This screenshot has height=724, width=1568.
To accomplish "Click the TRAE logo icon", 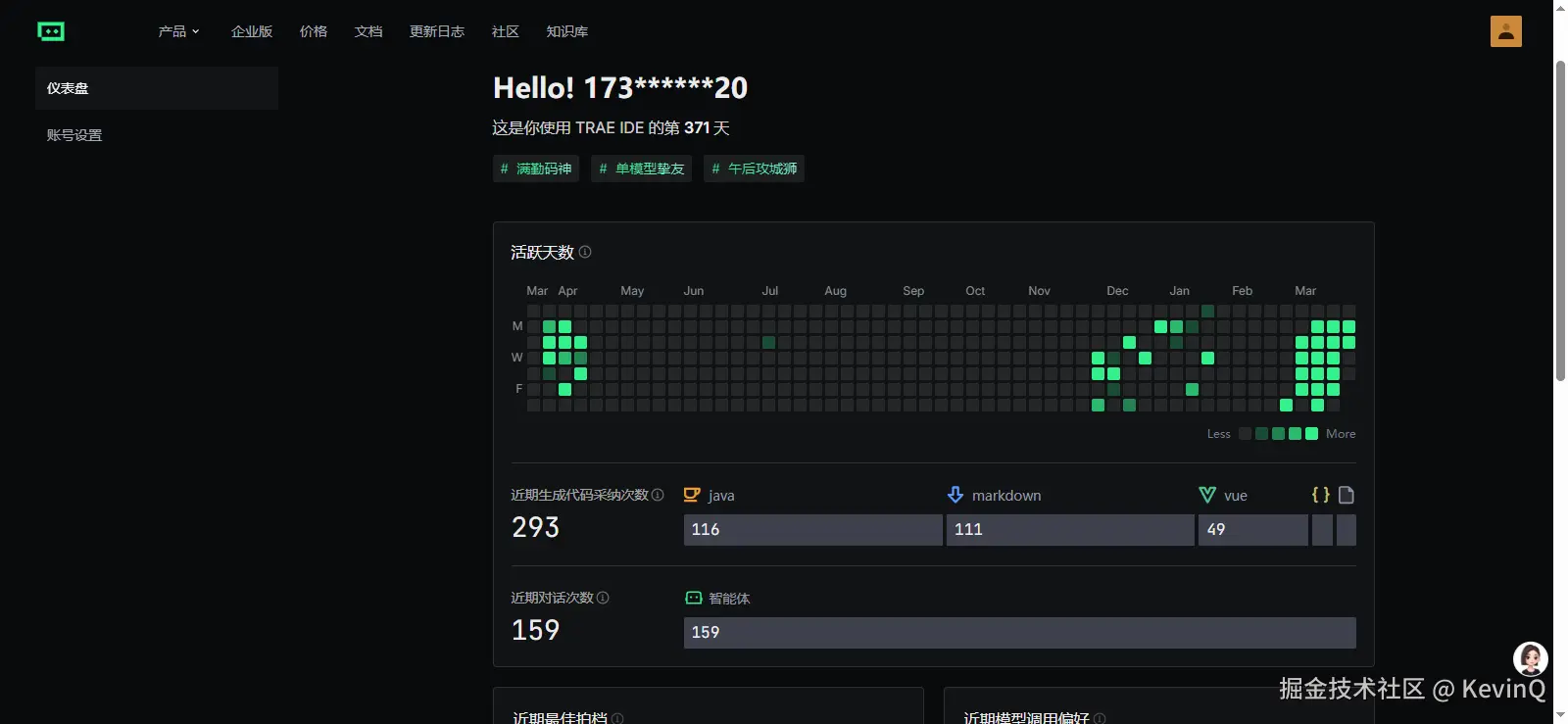I will click(x=51, y=31).
